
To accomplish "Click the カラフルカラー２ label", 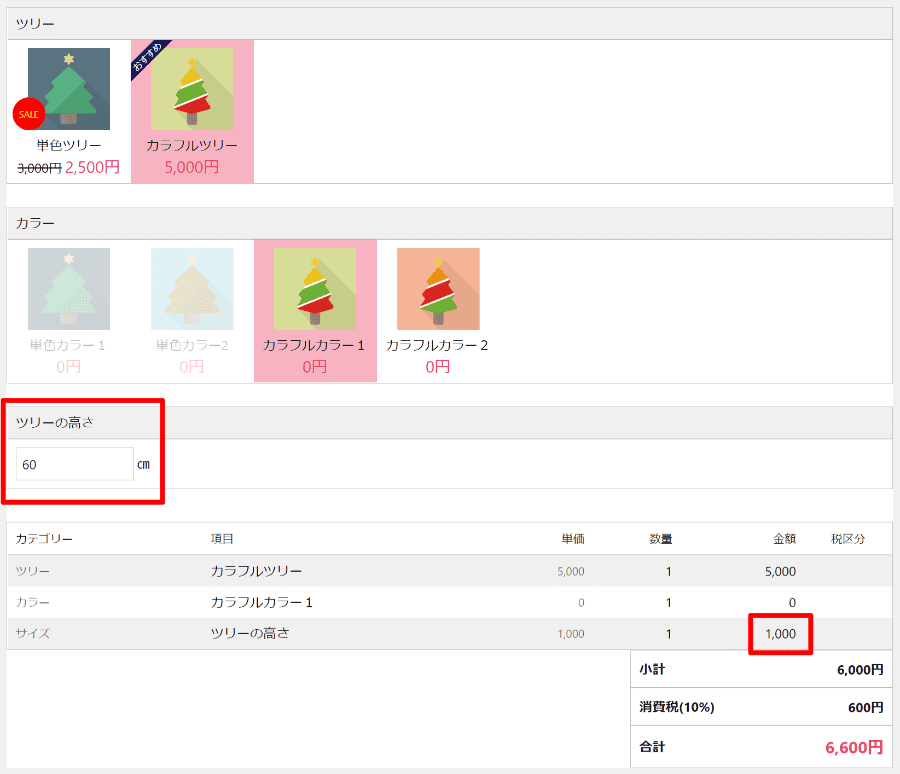I will point(437,345).
